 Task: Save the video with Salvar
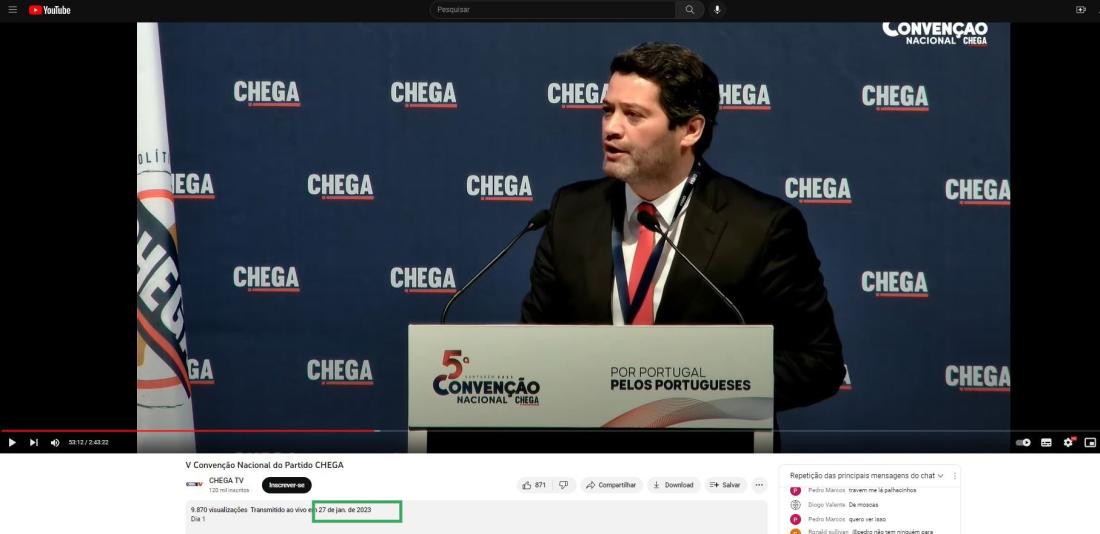725,485
